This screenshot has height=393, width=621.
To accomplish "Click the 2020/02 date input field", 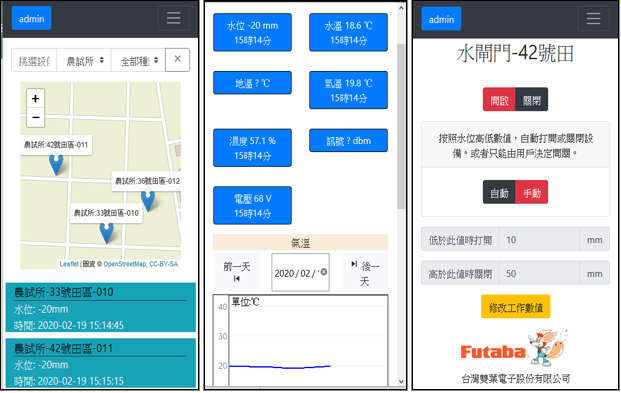I will coord(300,273).
